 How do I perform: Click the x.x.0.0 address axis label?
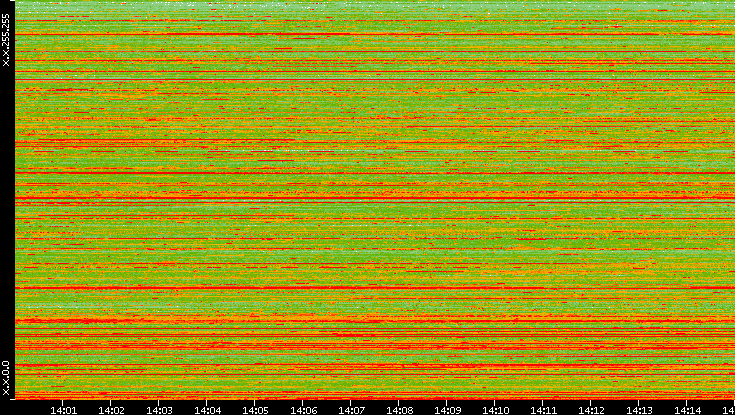[x=6, y=378]
